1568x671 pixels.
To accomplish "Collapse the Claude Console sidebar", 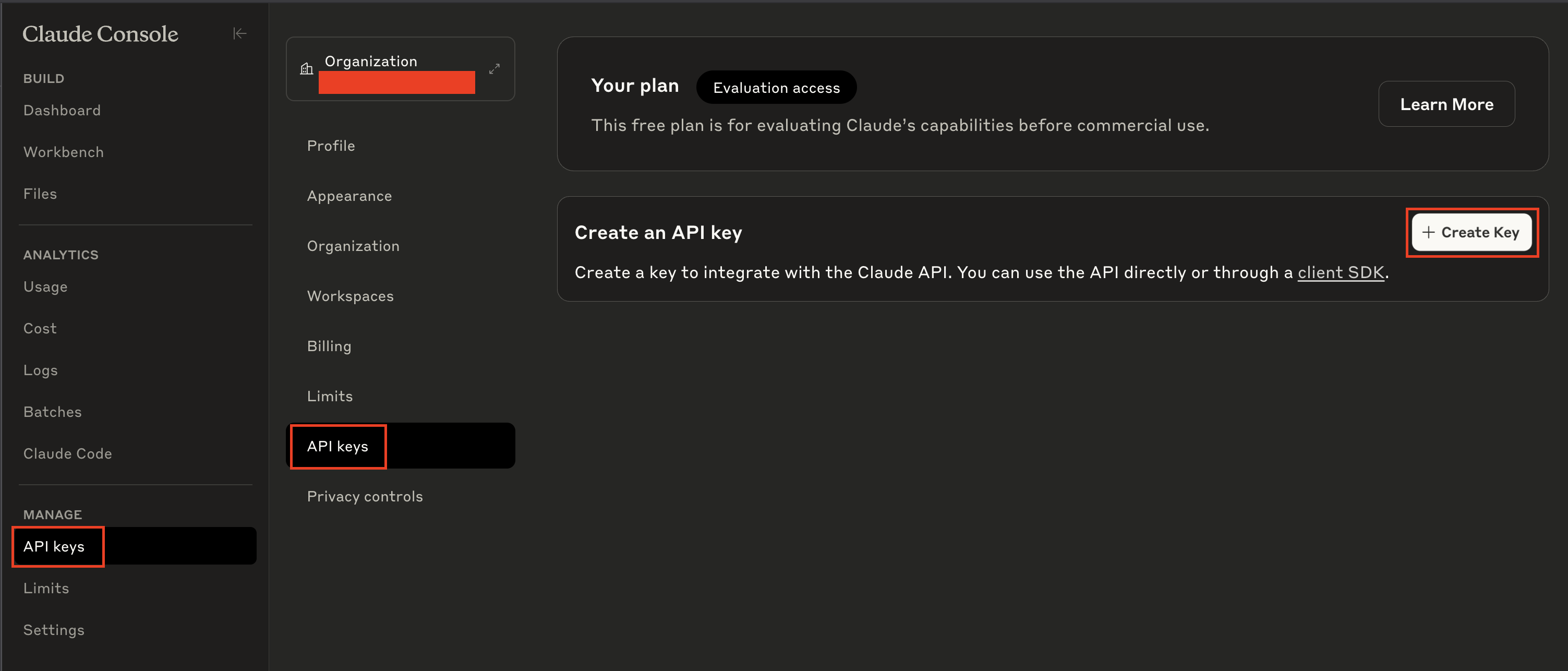I will click(240, 33).
